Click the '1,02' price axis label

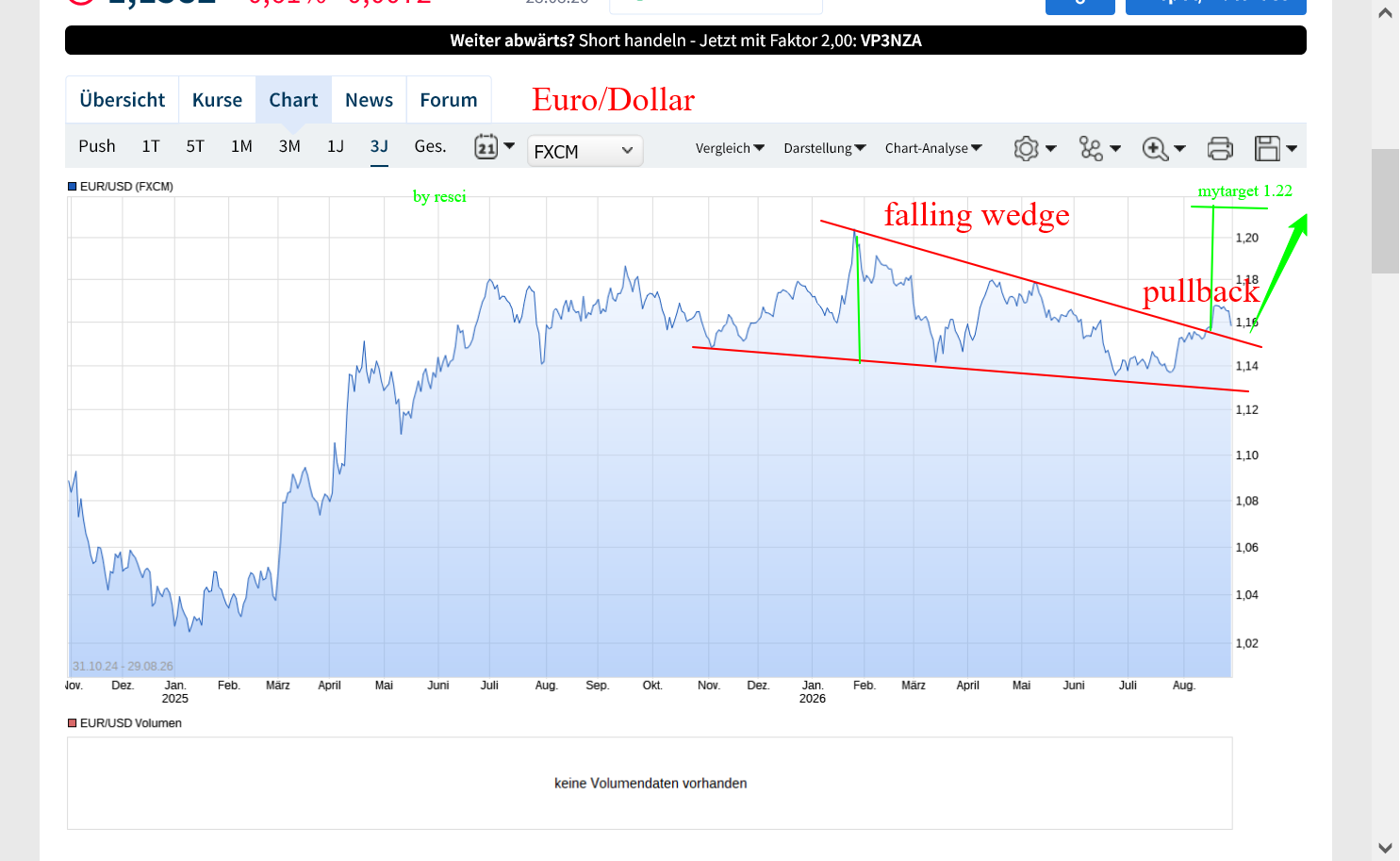(x=1246, y=643)
